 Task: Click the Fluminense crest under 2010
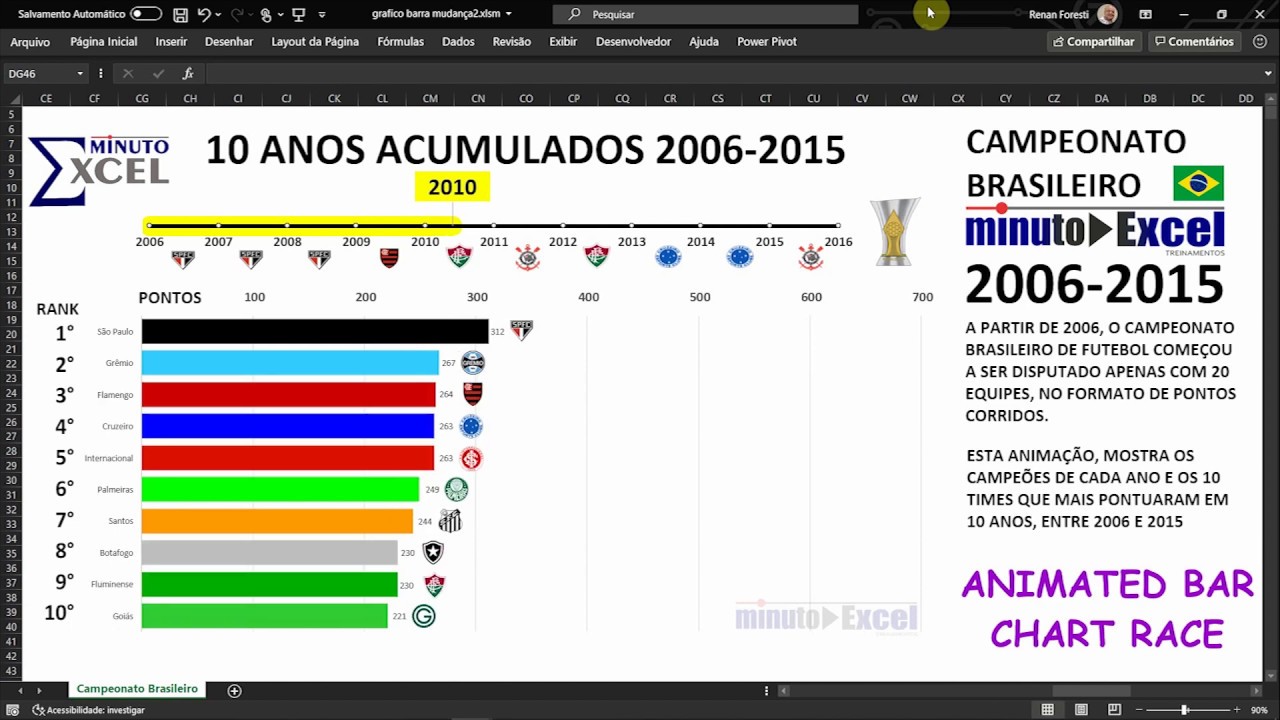459,257
